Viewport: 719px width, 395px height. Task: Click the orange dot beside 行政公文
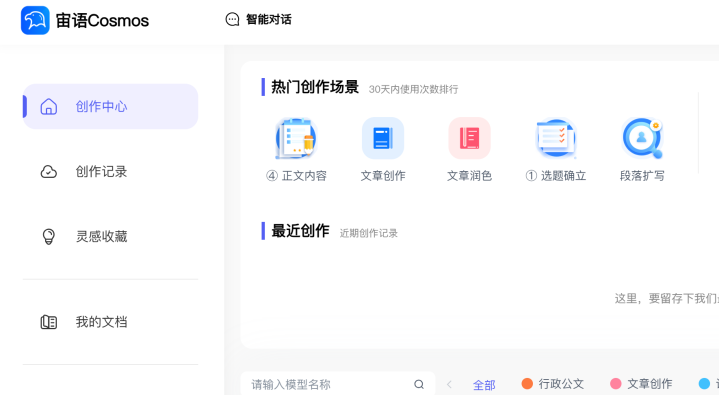[527, 384]
